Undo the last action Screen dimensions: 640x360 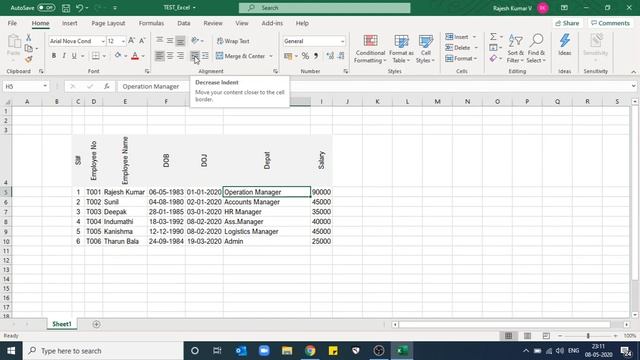pyautogui.click(x=80, y=8)
